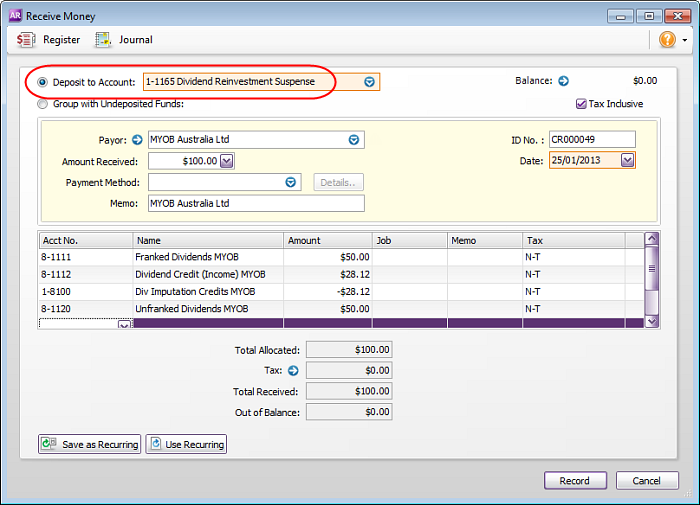This screenshot has height=505, width=700.
Task: Click the Use Recurring icon
Action: 155,444
